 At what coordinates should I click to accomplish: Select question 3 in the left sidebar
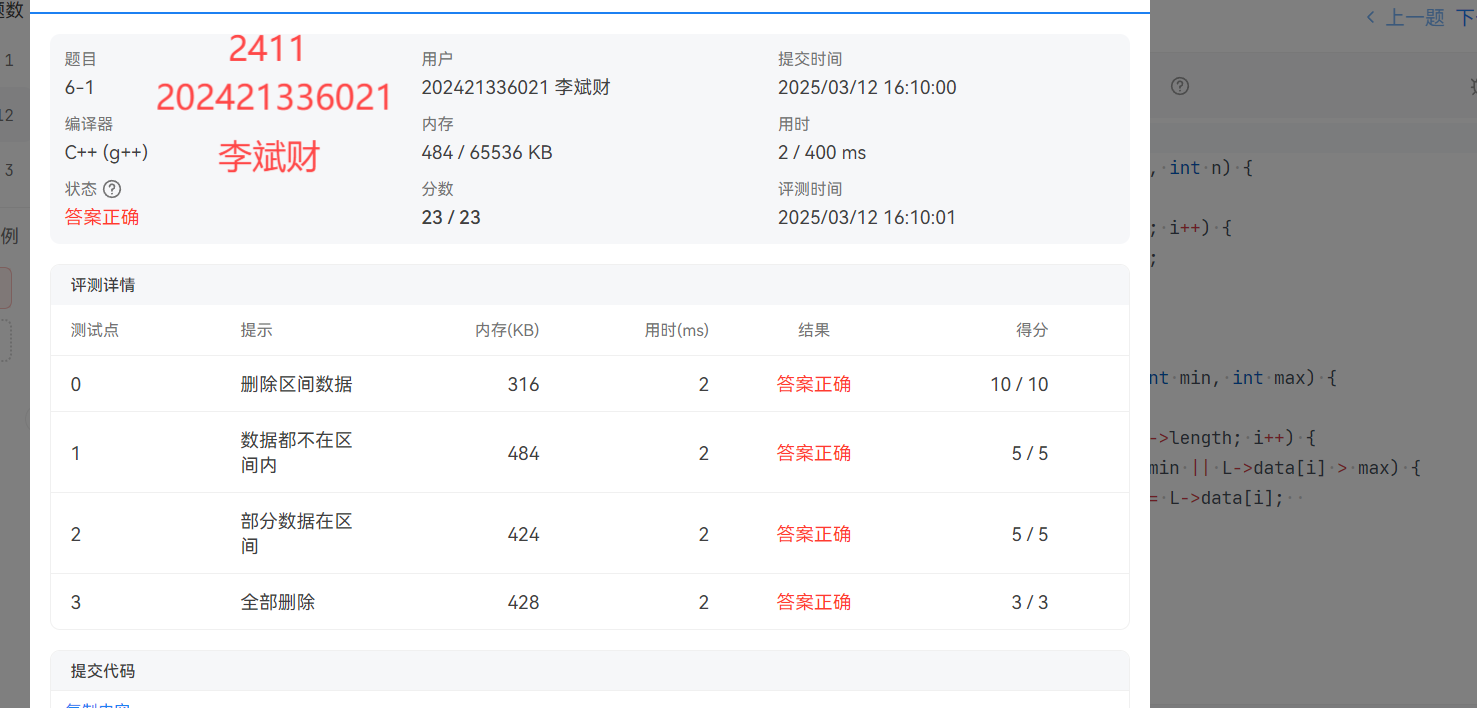tap(9, 170)
